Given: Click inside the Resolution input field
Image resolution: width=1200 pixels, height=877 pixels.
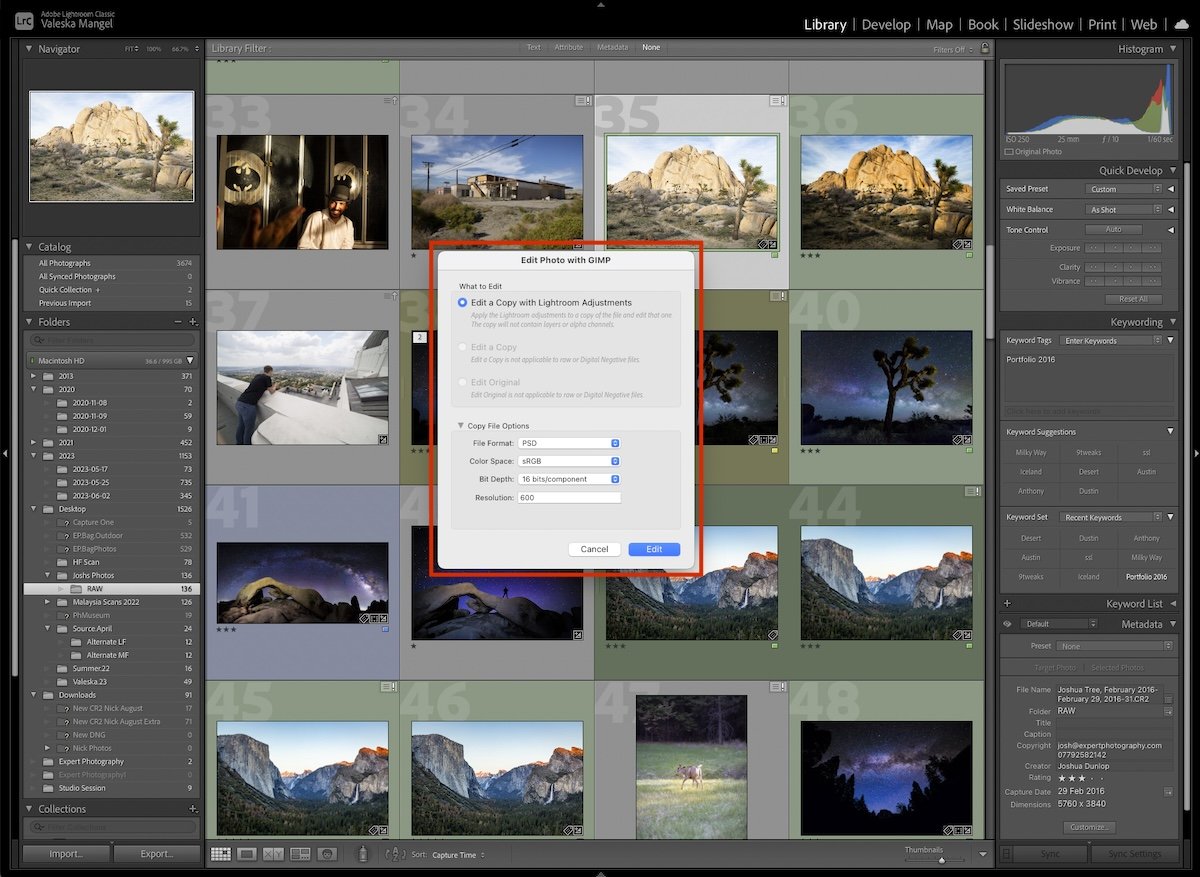Looking at the screenshot, I should (570, 496).
